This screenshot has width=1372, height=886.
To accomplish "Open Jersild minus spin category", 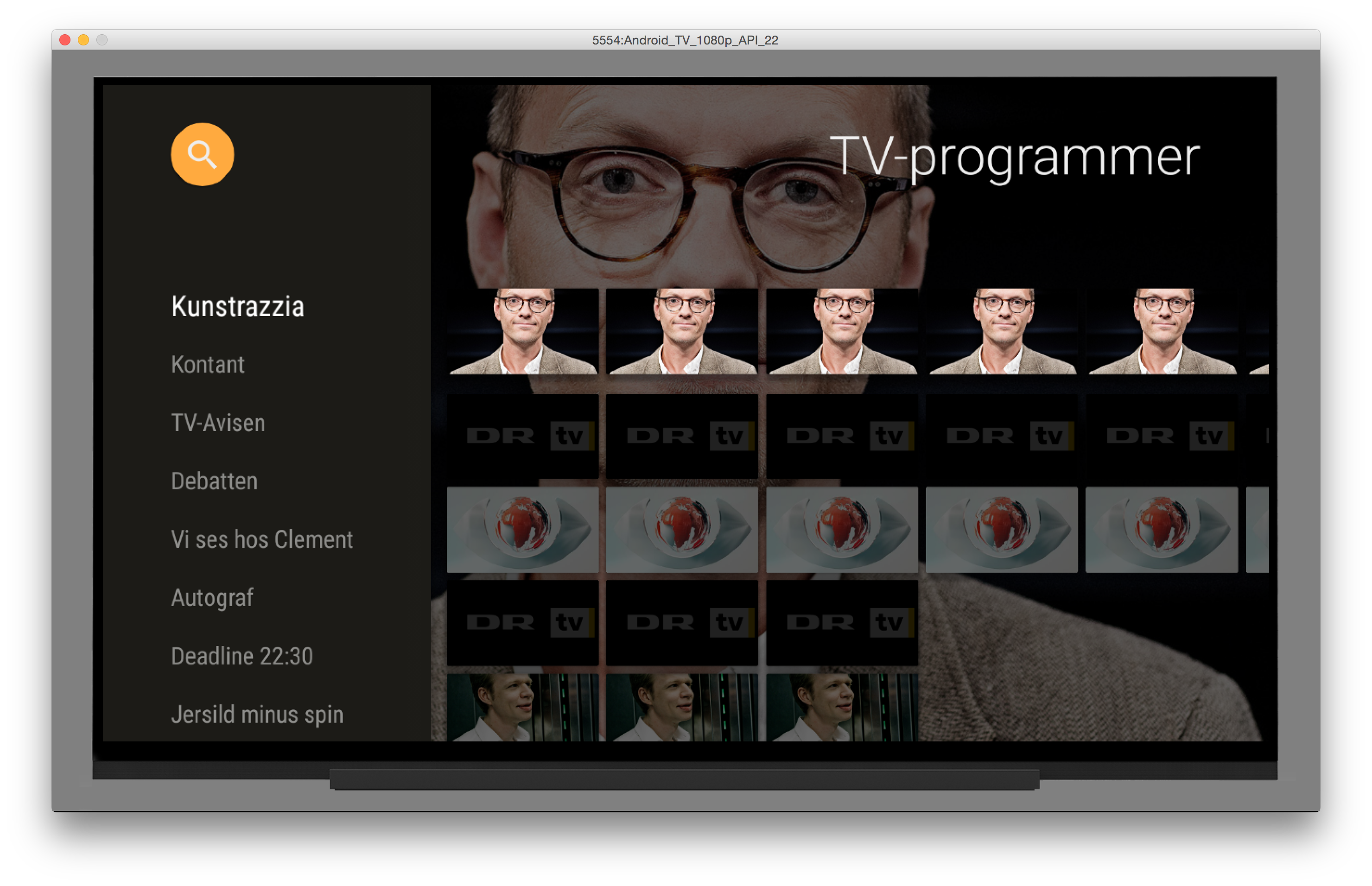I will pyautogui.click(x=257, y=715).
